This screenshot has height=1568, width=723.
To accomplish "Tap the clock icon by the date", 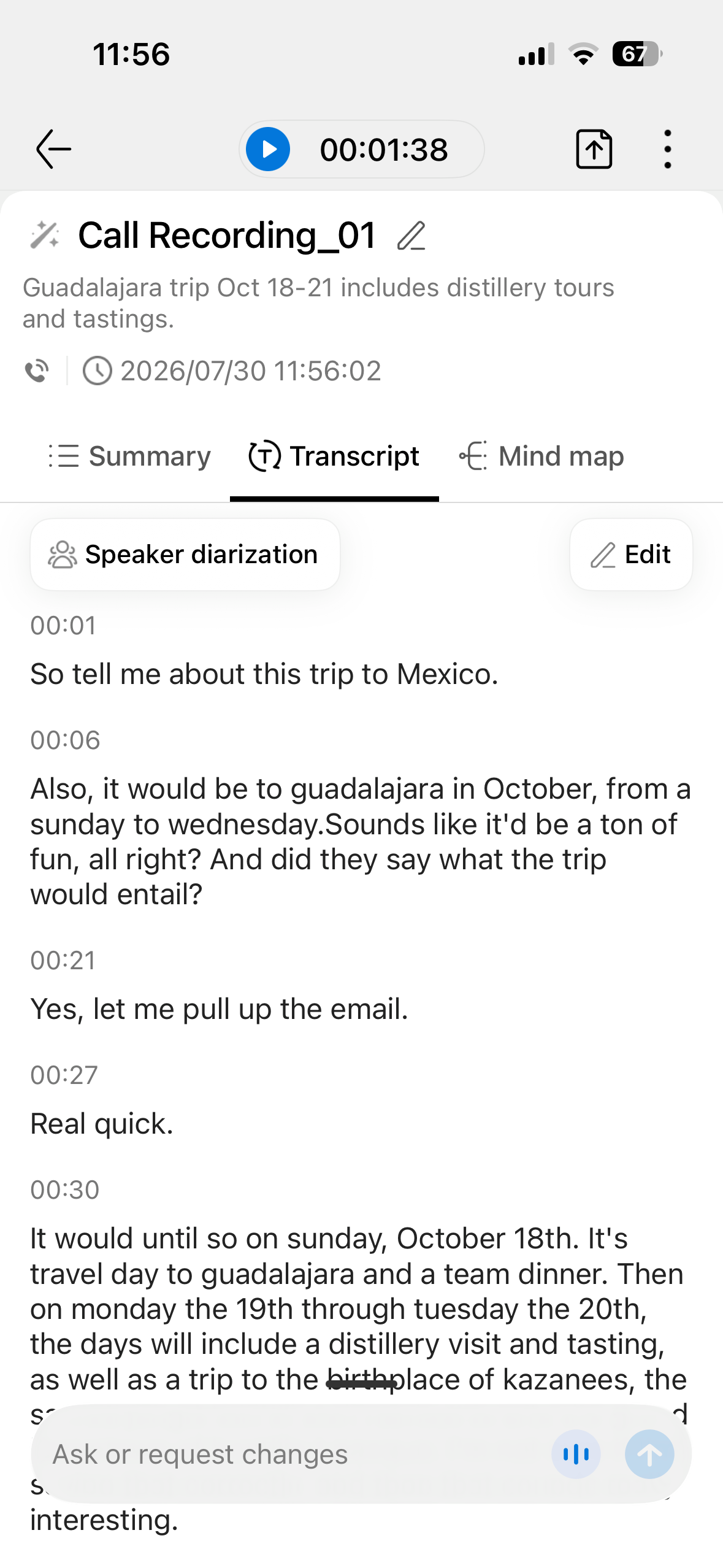I will [97, 371].
